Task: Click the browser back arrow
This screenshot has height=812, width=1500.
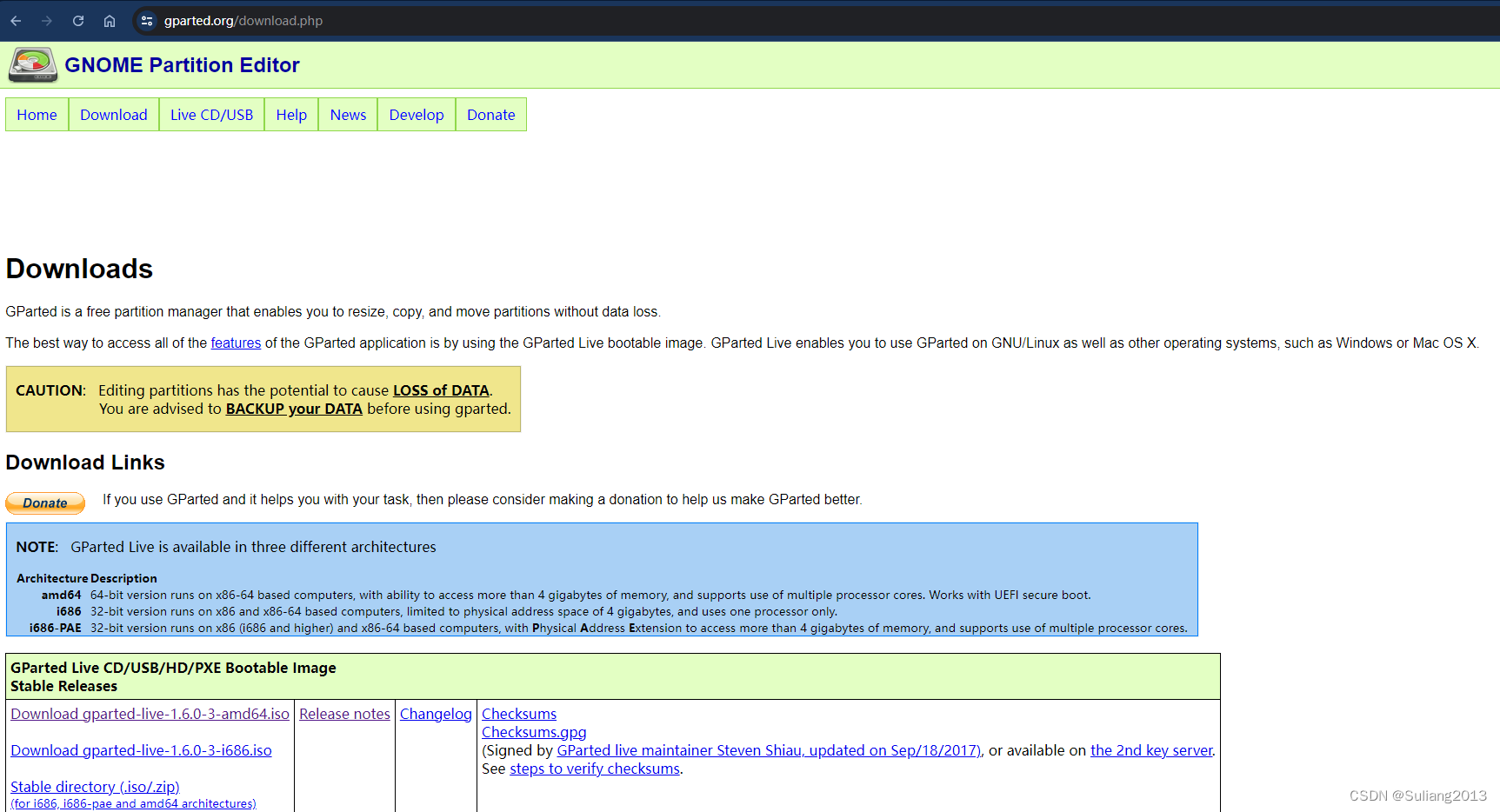Action: [x=16, y=21]
